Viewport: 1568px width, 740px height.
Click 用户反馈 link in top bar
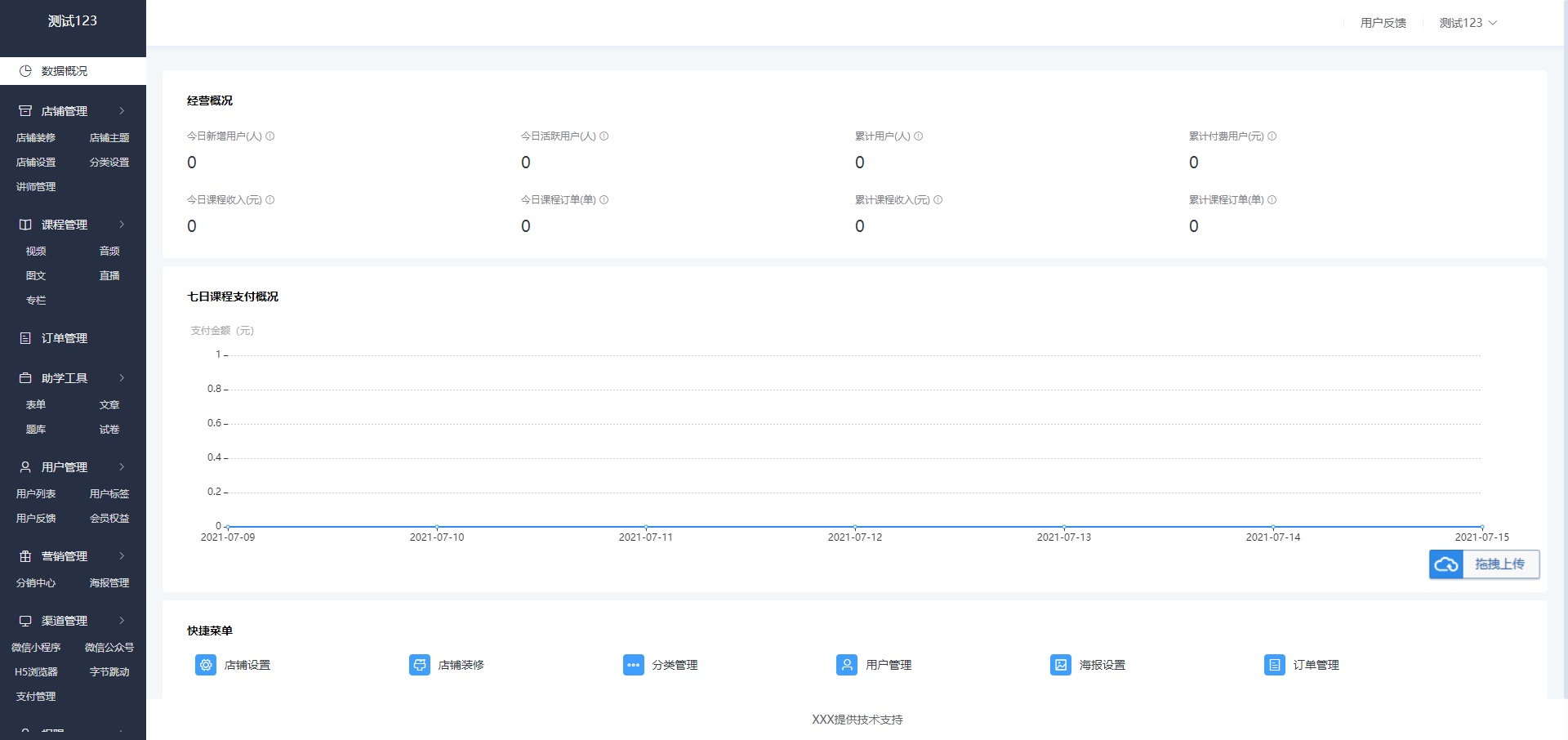point(1383,23)
